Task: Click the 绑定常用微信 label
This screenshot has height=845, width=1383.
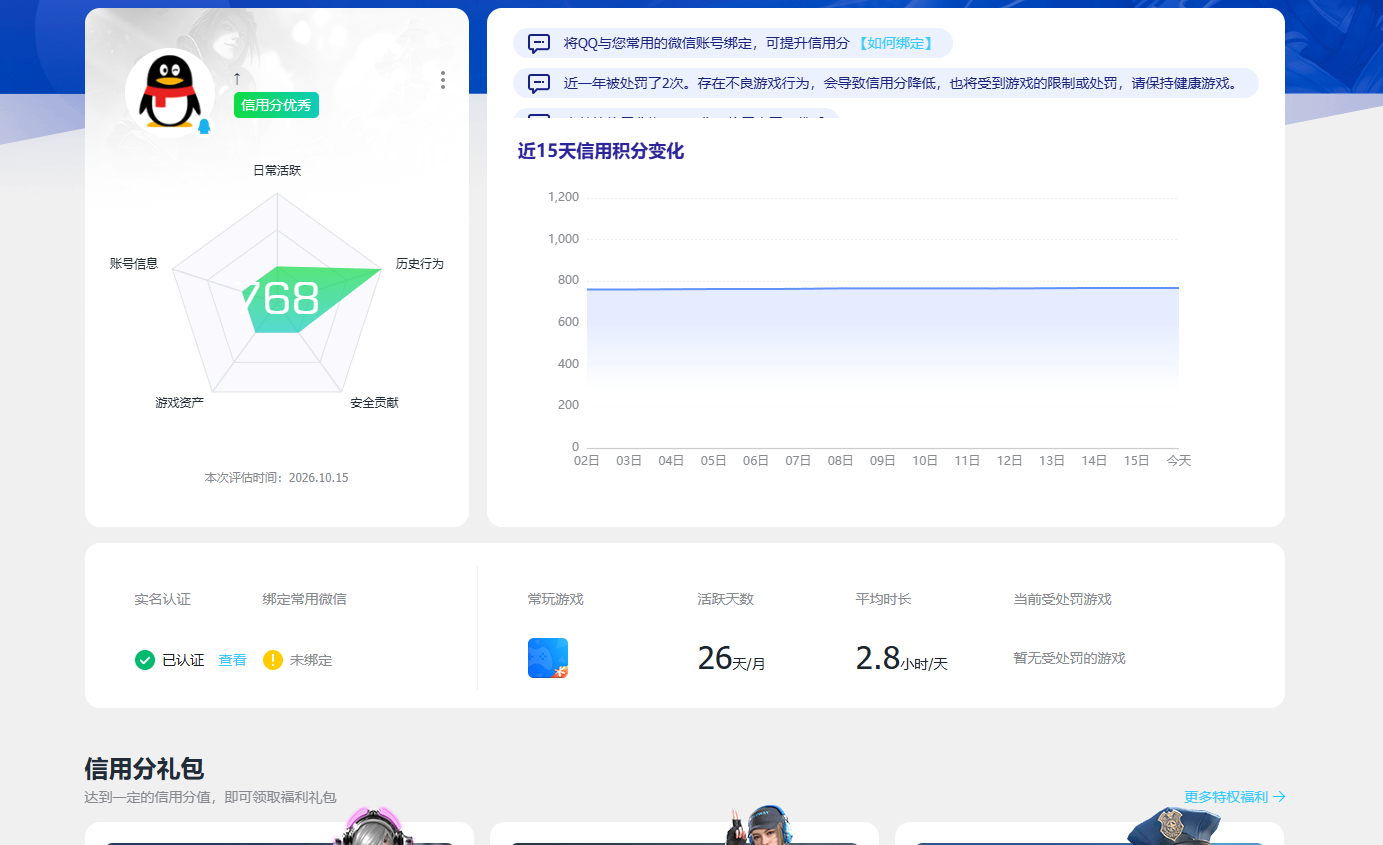Action: (x=305, y=599)
